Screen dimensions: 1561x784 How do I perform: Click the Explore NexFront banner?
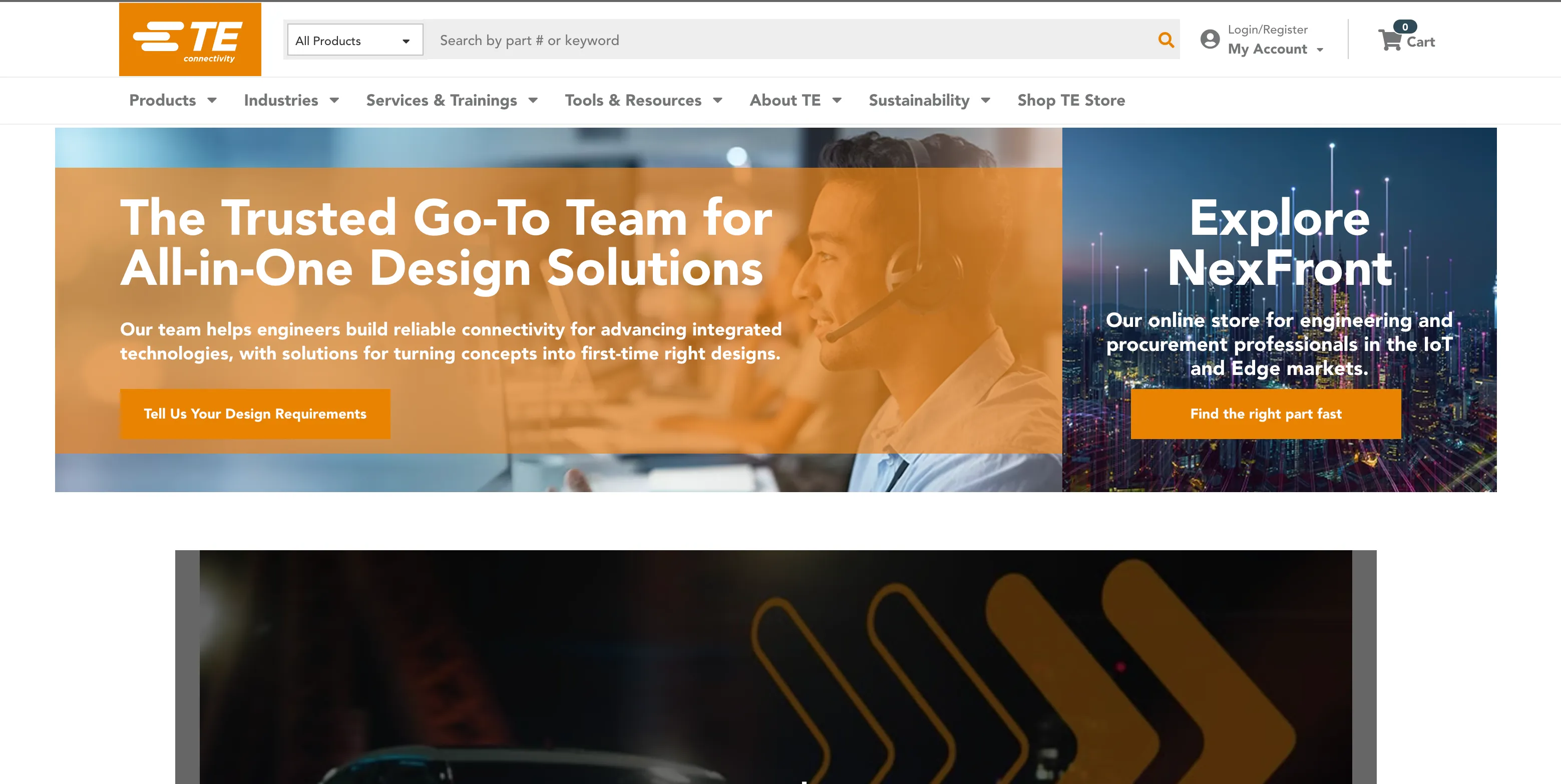pos(1279,242)
